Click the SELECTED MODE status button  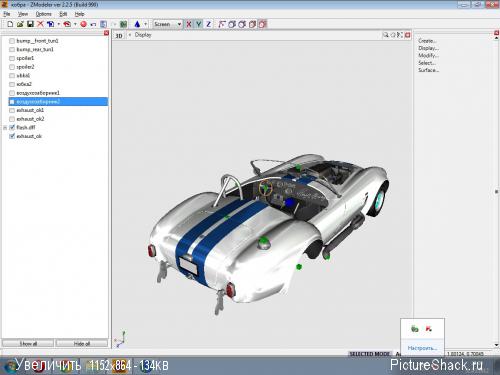(x=369, y=354)
